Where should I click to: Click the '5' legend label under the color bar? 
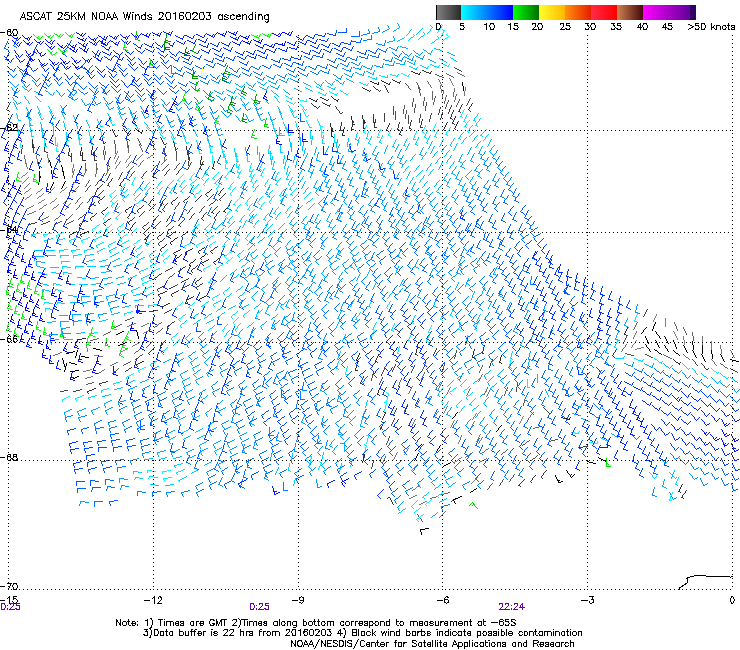pos(462,26)
